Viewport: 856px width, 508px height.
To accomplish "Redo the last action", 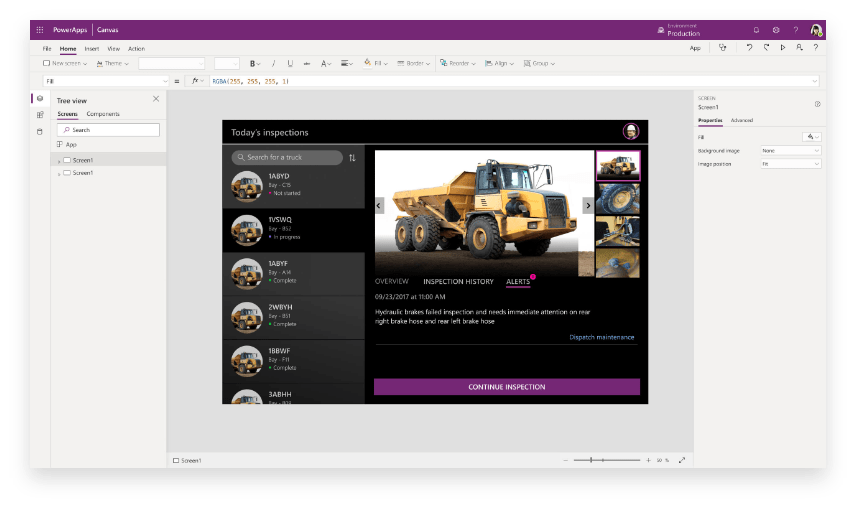I will click(766, 48).
